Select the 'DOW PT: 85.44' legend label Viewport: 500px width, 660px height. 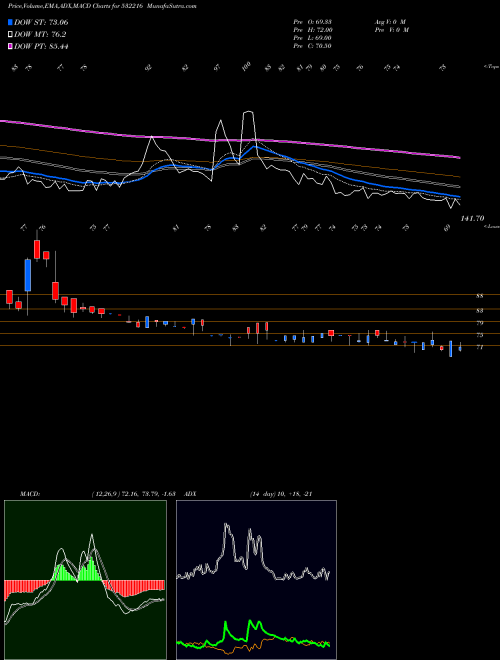pyautogui.click(x=41, y=46)
